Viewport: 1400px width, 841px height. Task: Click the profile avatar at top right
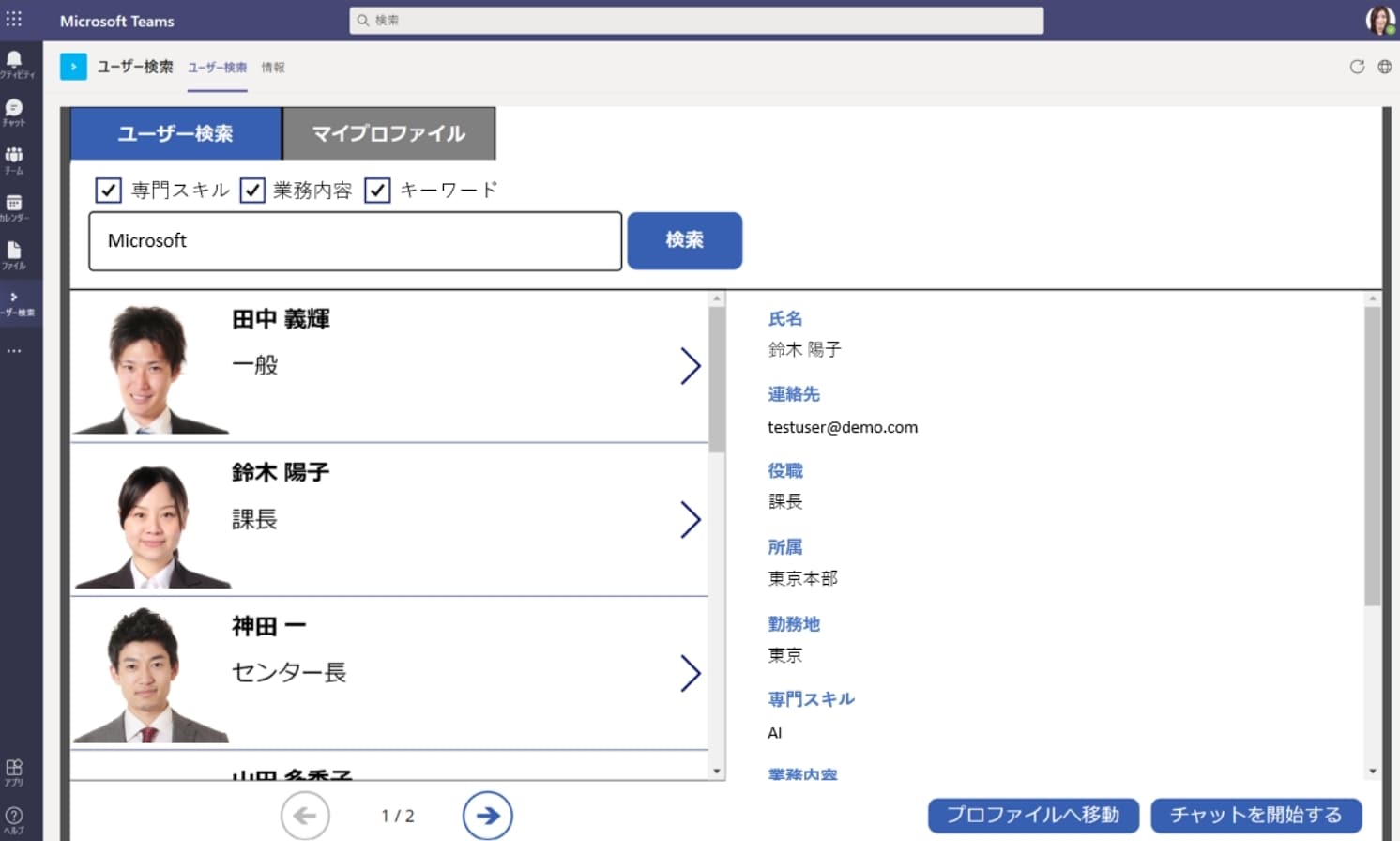[1380, 20]
